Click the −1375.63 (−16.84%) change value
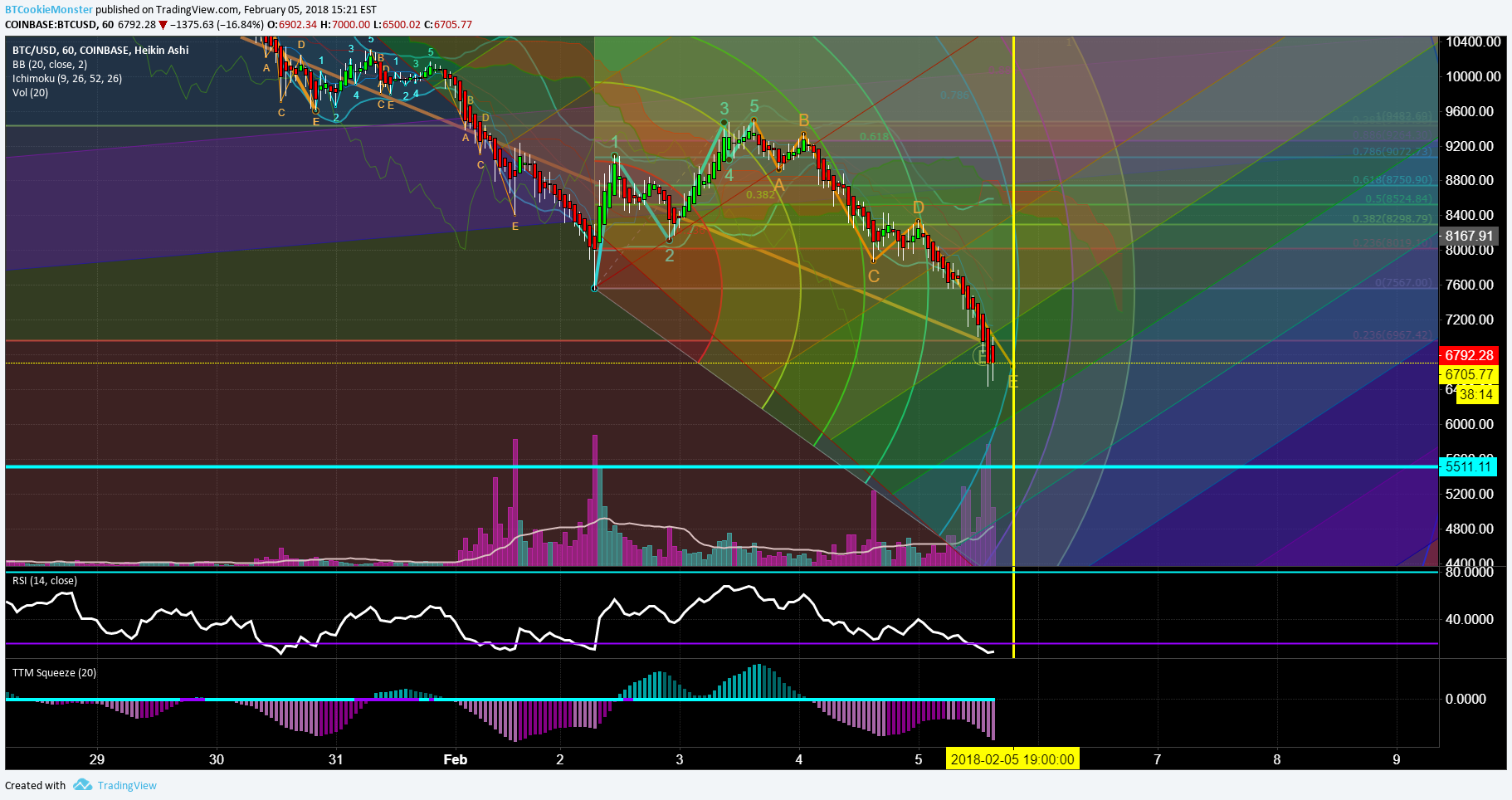Viewport: 1512px width, 800px height. [217, 24]
